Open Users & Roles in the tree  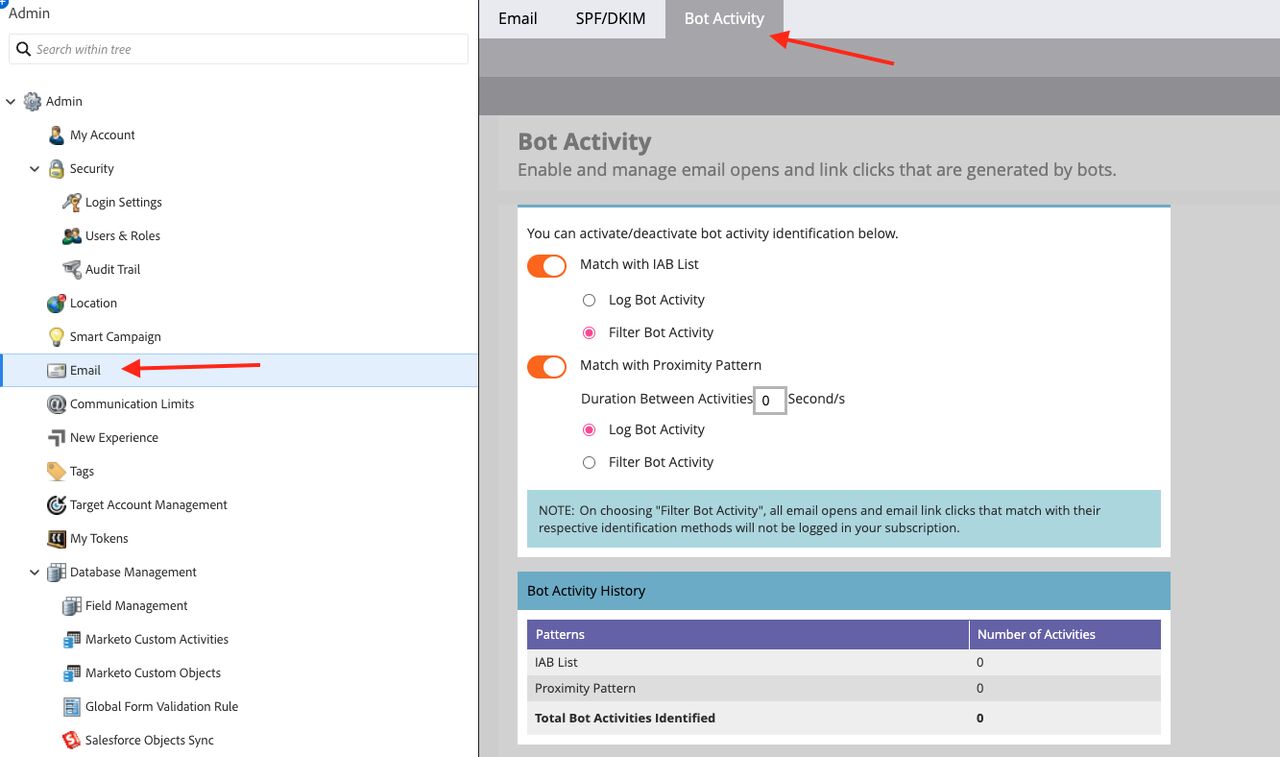pyautogui.click(x=122, y=236)
